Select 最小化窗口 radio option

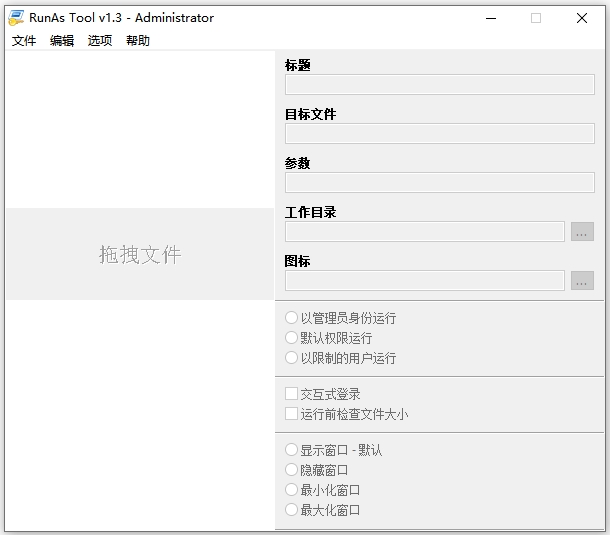(x=291, y=489)
